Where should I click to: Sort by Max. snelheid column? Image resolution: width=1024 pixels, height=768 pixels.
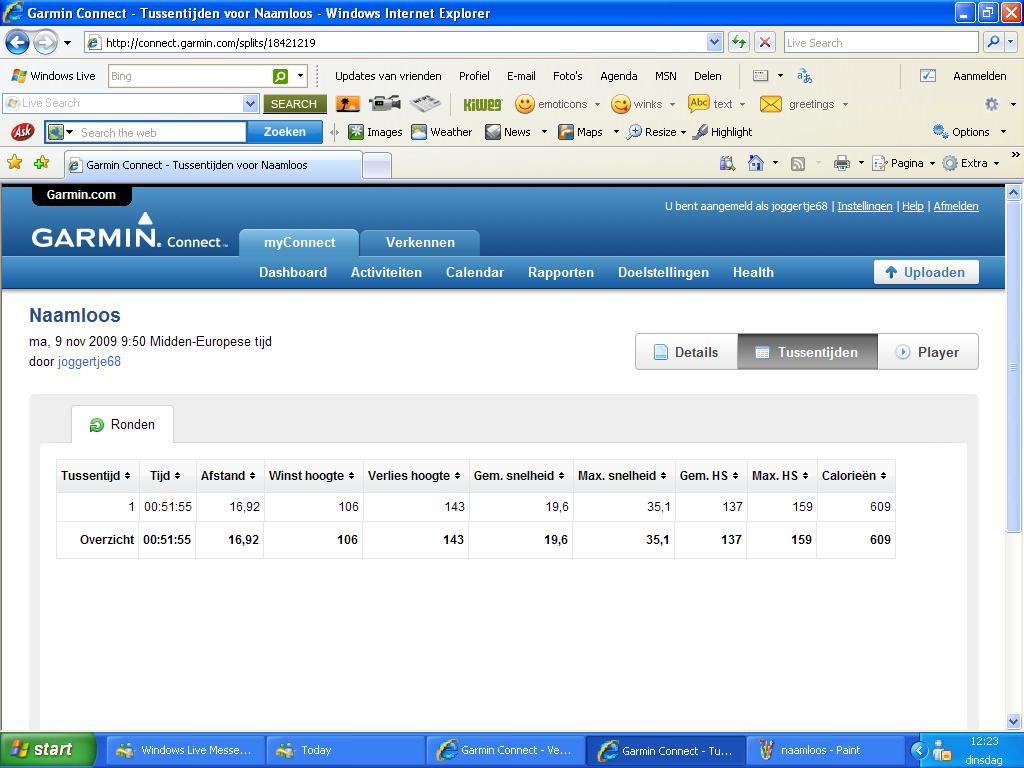pyautogui.click(x=622, y=476)
